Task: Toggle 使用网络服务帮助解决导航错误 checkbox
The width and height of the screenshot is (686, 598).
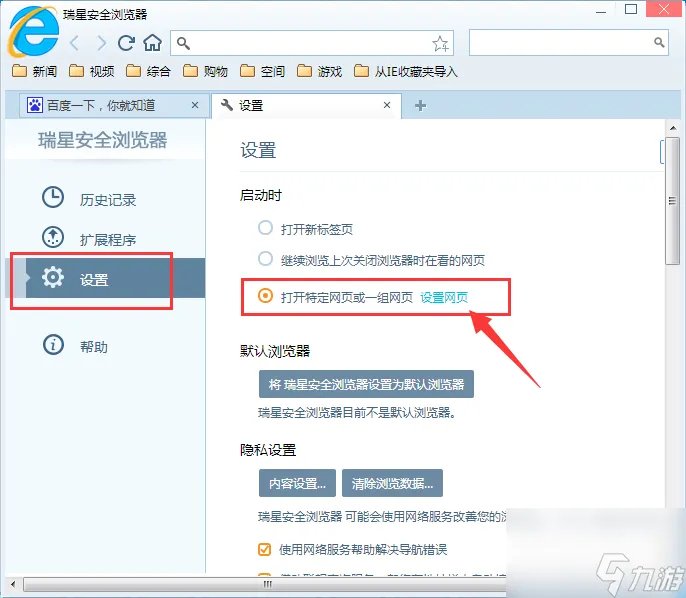Action: (x=265, y=549)
